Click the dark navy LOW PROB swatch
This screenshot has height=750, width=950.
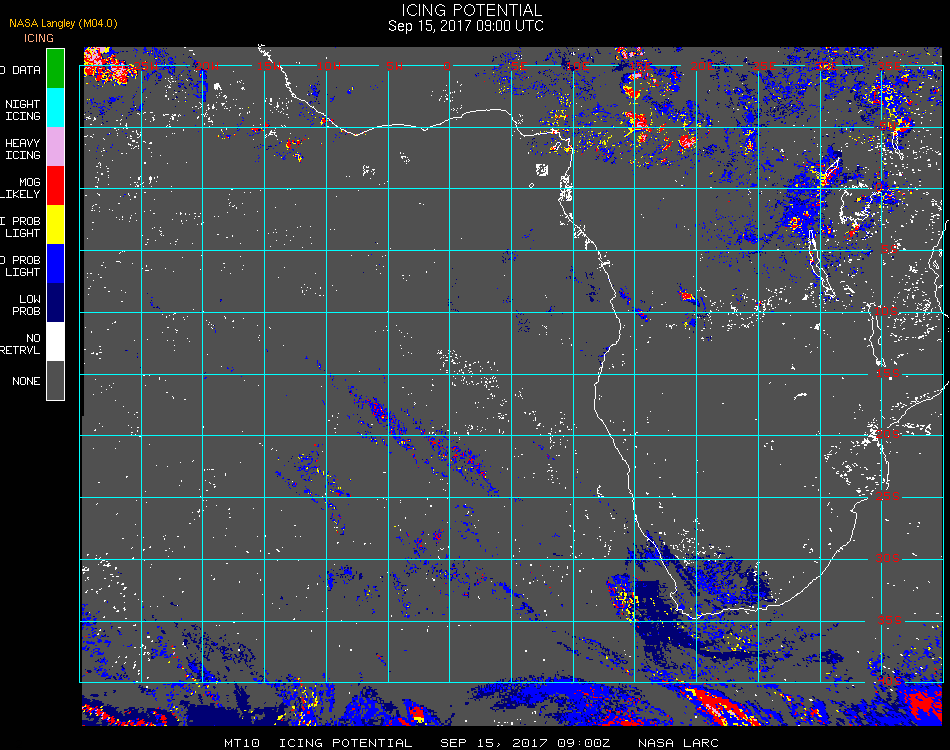[55, 302]
